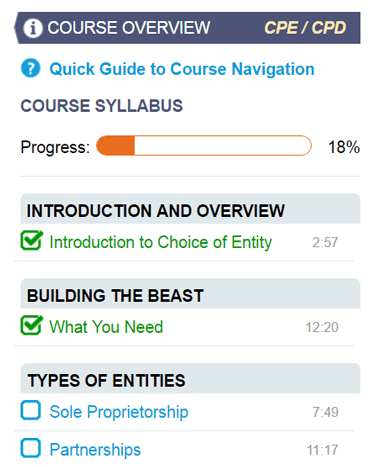Open the Sole Proprietorship lesson

[119, 412]
